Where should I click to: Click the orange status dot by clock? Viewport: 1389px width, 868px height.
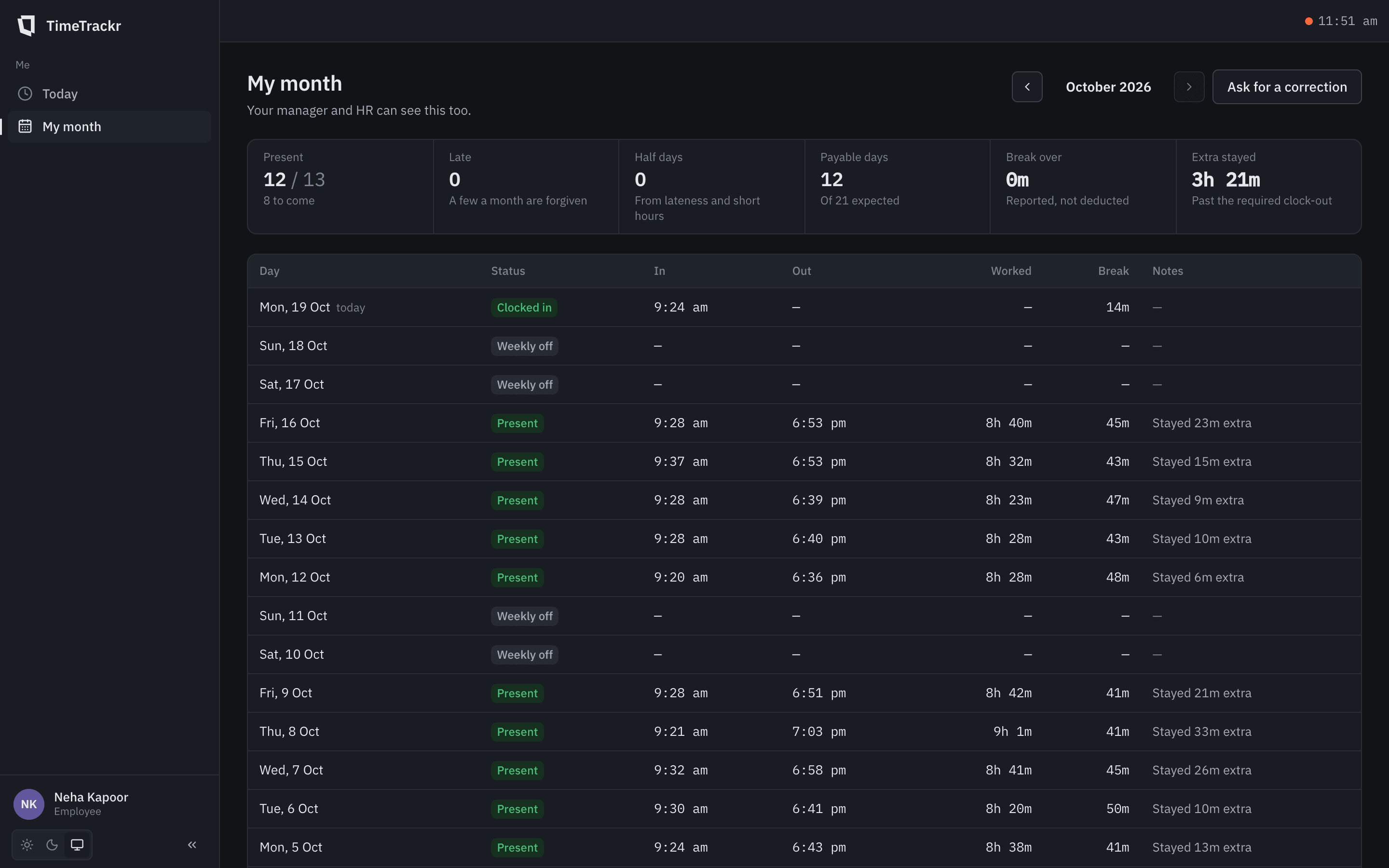click(1308, 21)
